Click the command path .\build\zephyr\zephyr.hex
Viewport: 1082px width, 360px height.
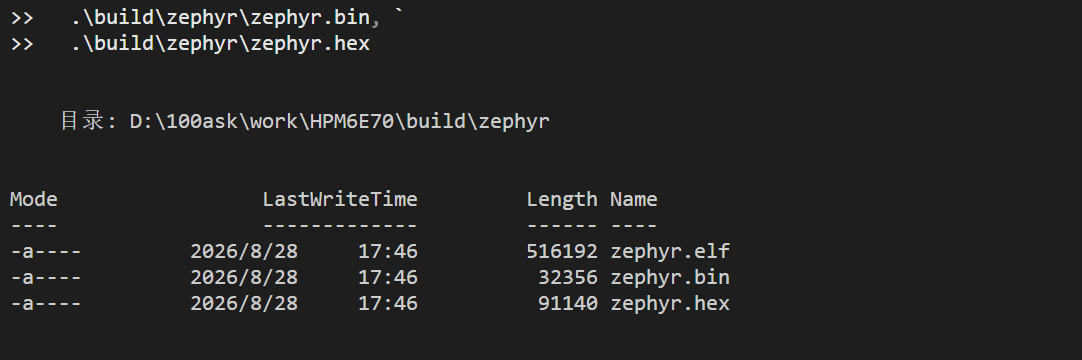click(220, 45)
